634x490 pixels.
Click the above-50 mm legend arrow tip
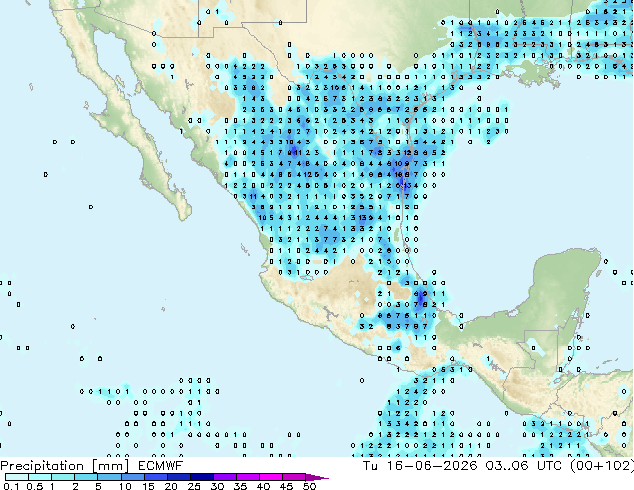click(317, 477)
